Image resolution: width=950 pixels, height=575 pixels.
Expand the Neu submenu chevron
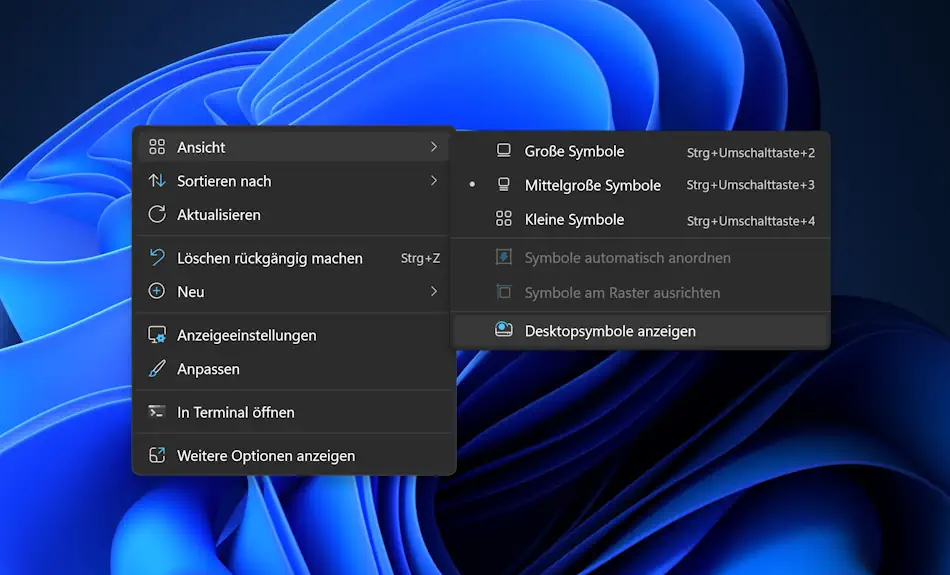point(434,291)
